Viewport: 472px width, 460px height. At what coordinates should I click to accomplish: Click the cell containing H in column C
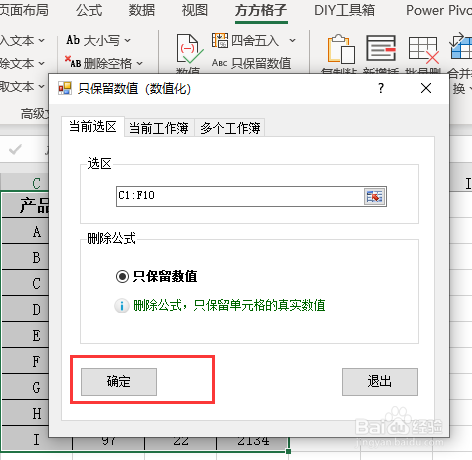coord(25,413)
